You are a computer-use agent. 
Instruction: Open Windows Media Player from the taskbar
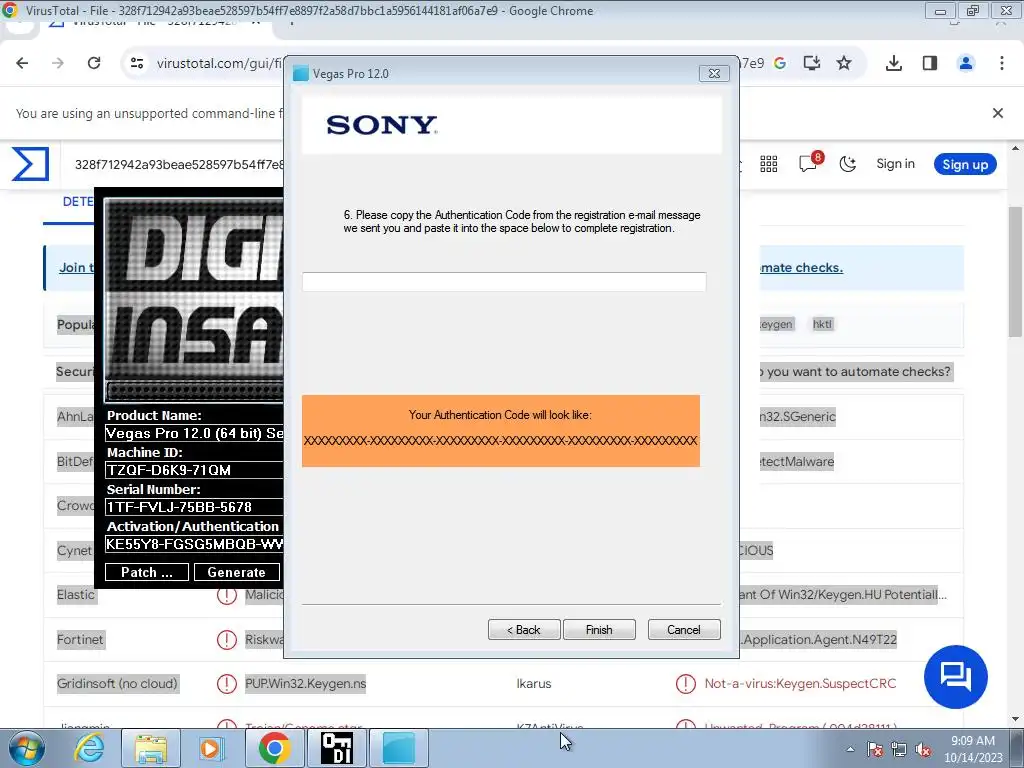(x=210, y=748)
